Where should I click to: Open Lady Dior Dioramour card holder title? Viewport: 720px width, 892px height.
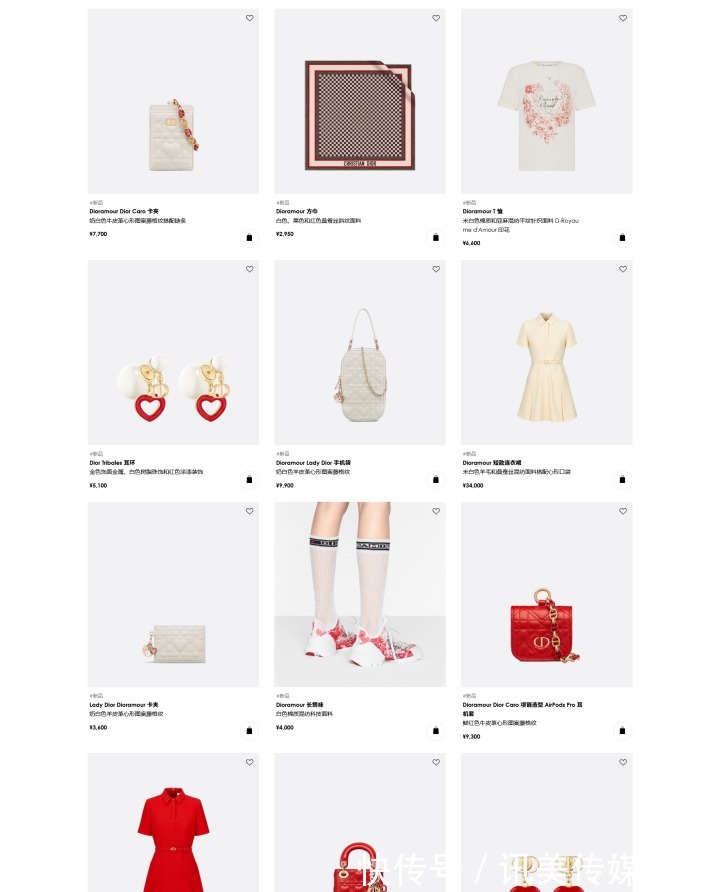click(124, 705)
